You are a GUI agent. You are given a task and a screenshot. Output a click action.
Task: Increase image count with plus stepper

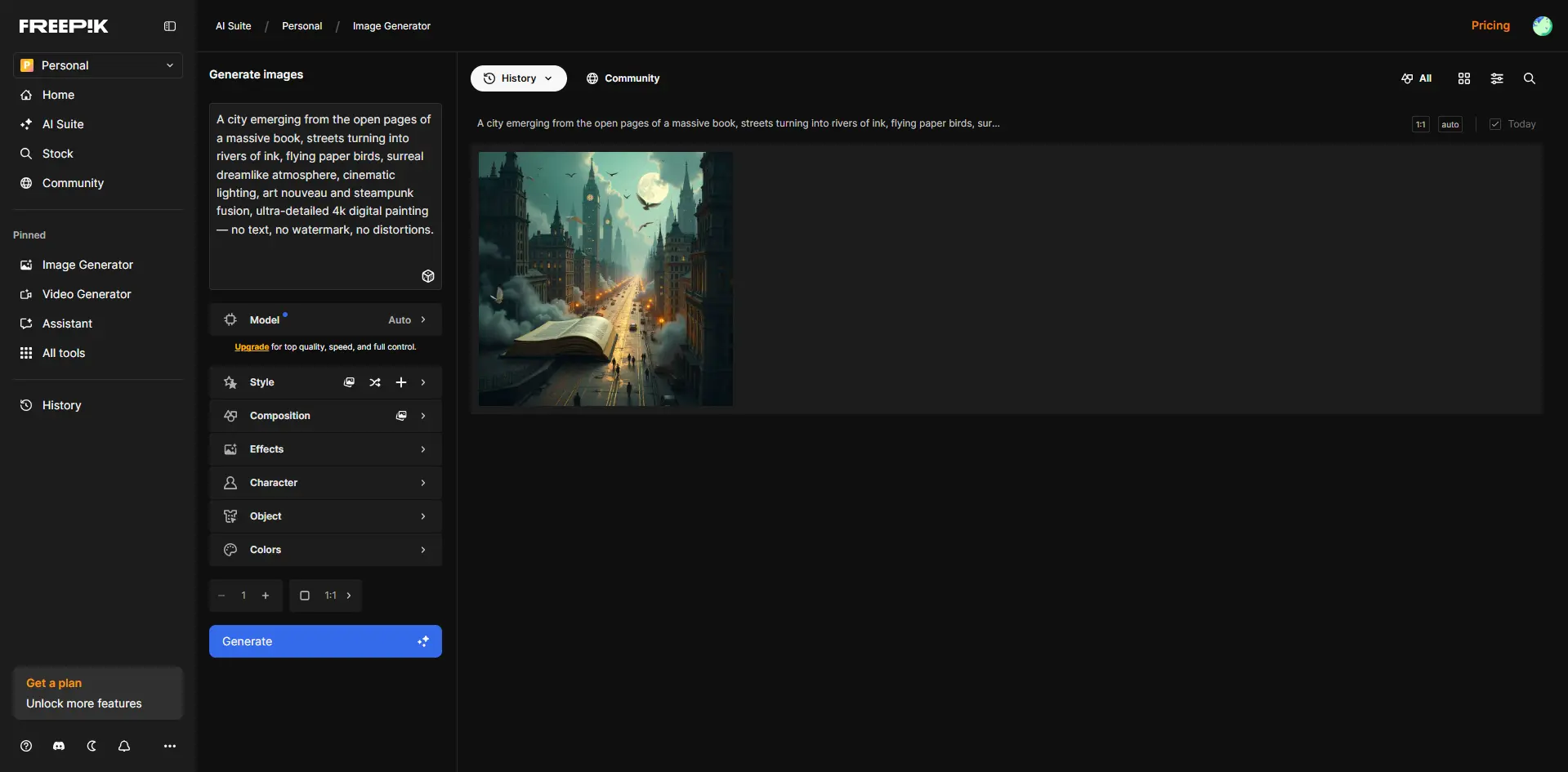[266, 596]
